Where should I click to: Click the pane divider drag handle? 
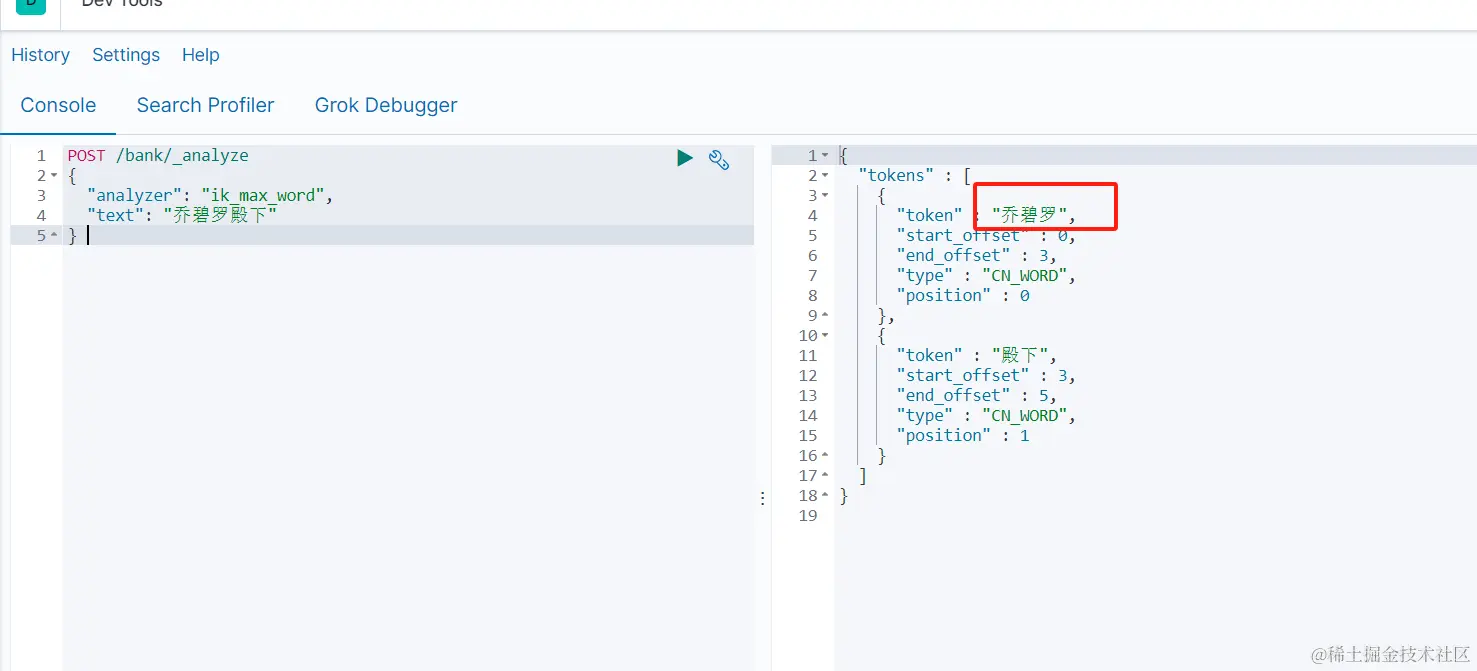coord(763,497)
